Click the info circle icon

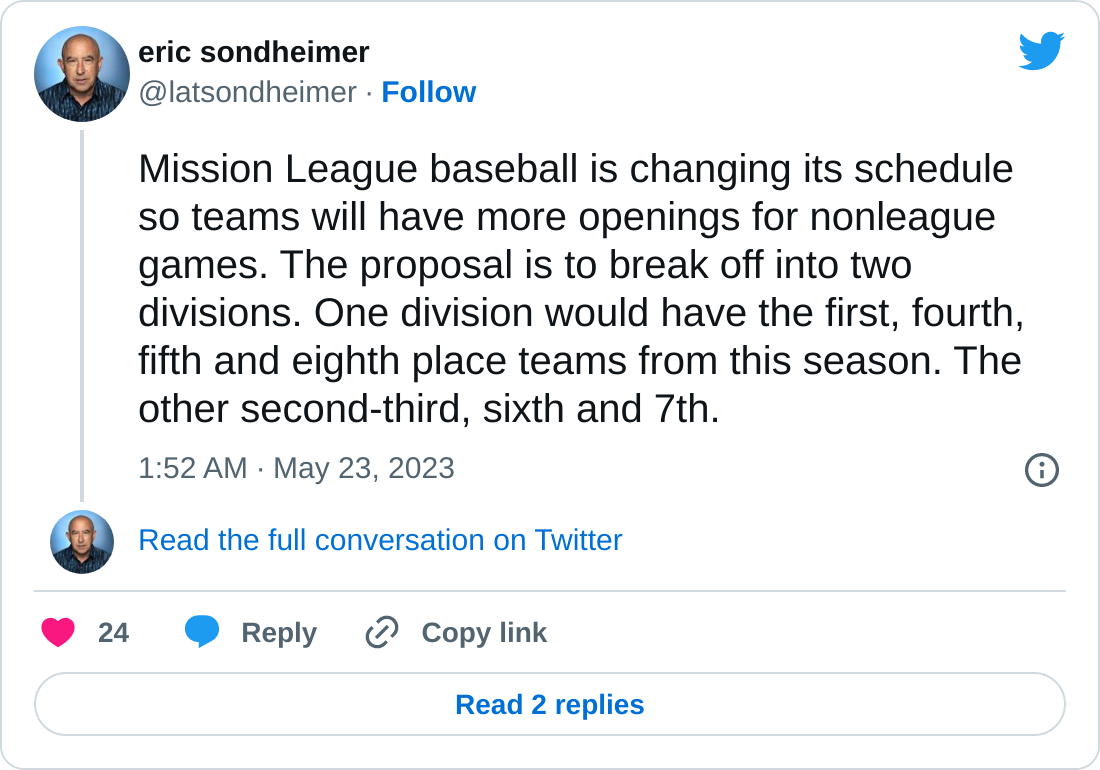click(x=1042, y=469)
